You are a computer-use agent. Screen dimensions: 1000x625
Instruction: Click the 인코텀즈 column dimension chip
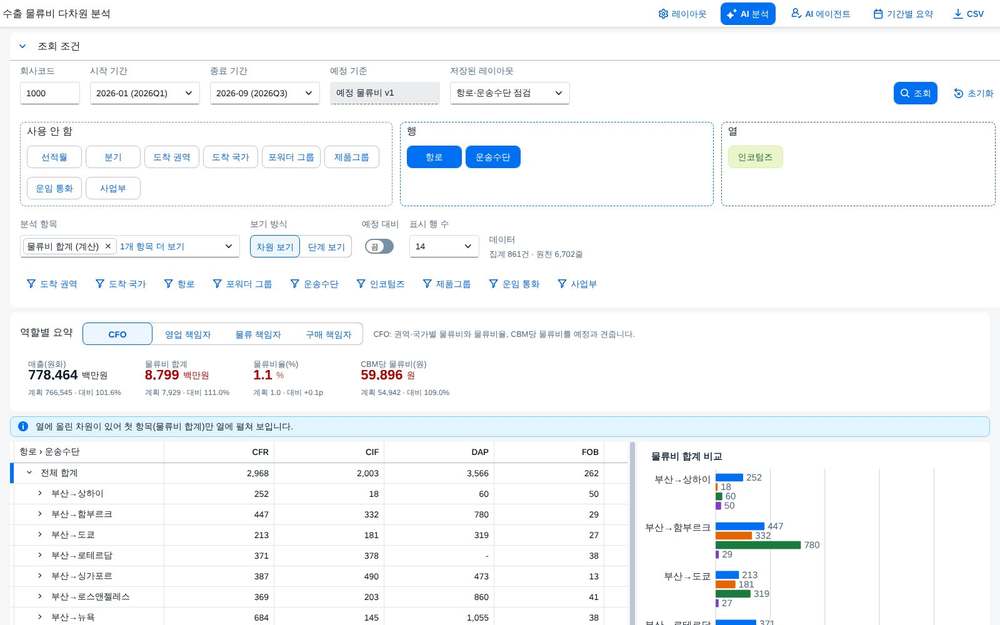[755, 157]
